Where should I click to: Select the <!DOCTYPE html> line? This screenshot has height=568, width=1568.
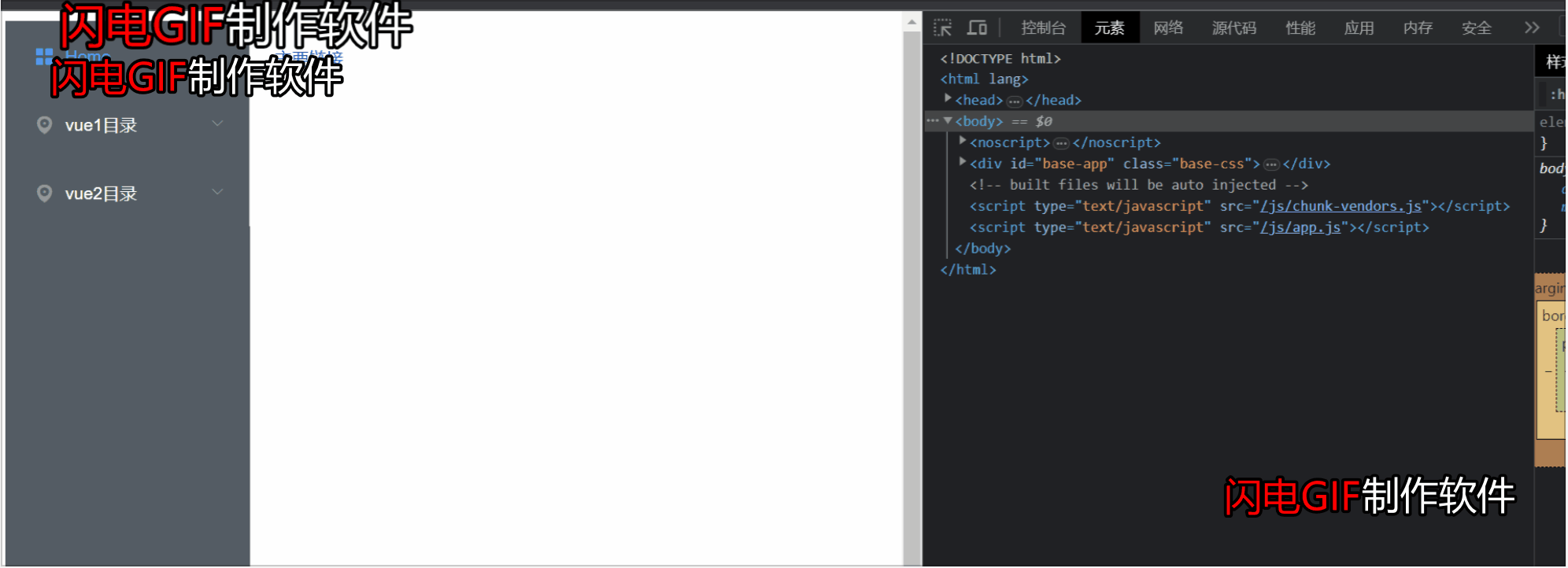1000,58
